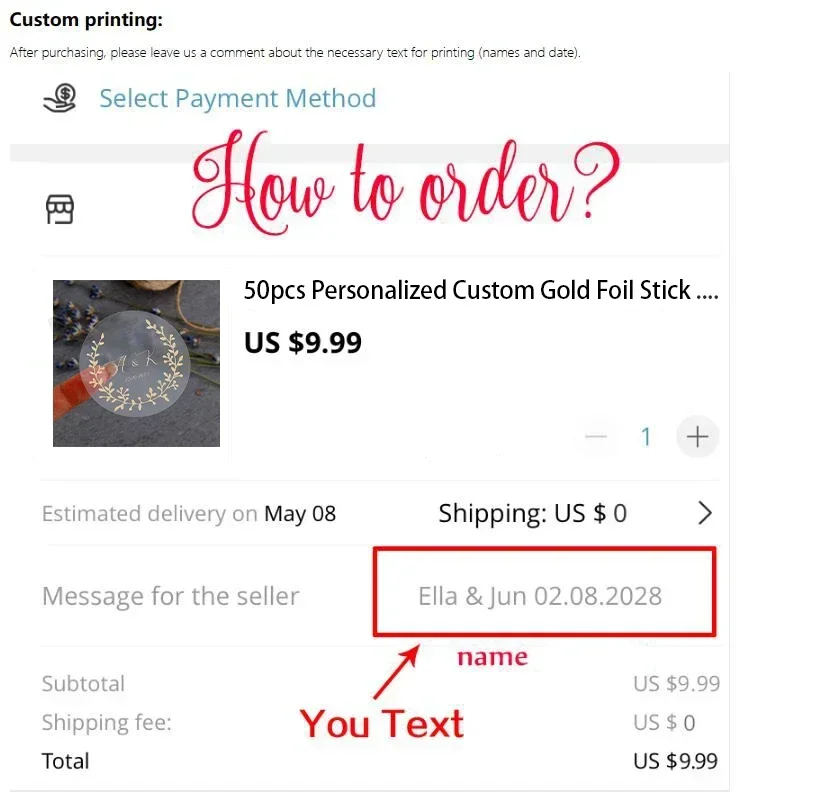The height and width of the screenshot is (805, 819).
Task: Click the gold foil sticker thumbnail
Action: coord(136,363)
